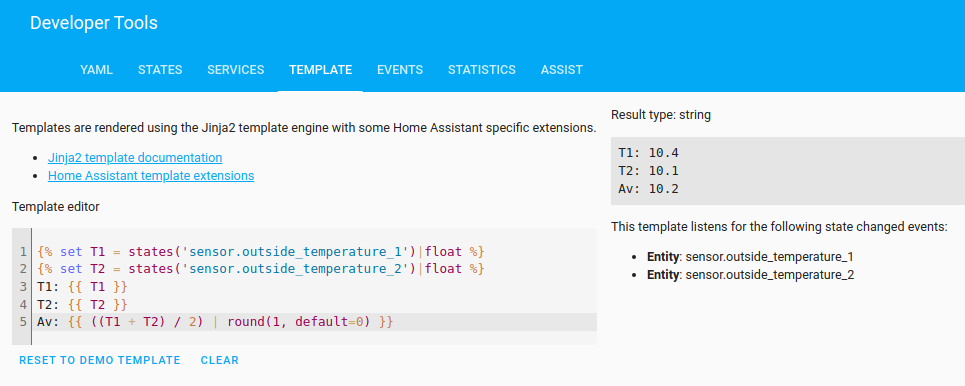
Task: Select the TEMPLATE tab
Action: coord(321,70)
